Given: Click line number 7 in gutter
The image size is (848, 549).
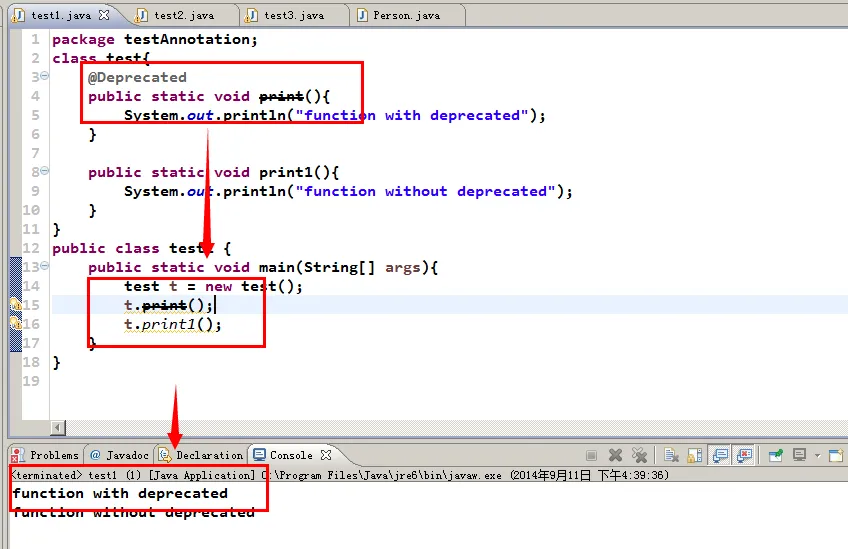Looking at the screenshot, I should pos(35,153).
